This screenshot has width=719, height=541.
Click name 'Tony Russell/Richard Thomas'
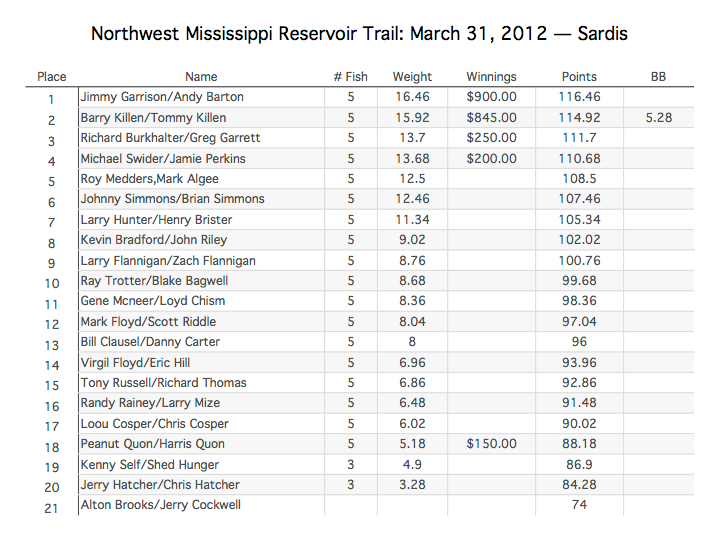click(164, 383)
